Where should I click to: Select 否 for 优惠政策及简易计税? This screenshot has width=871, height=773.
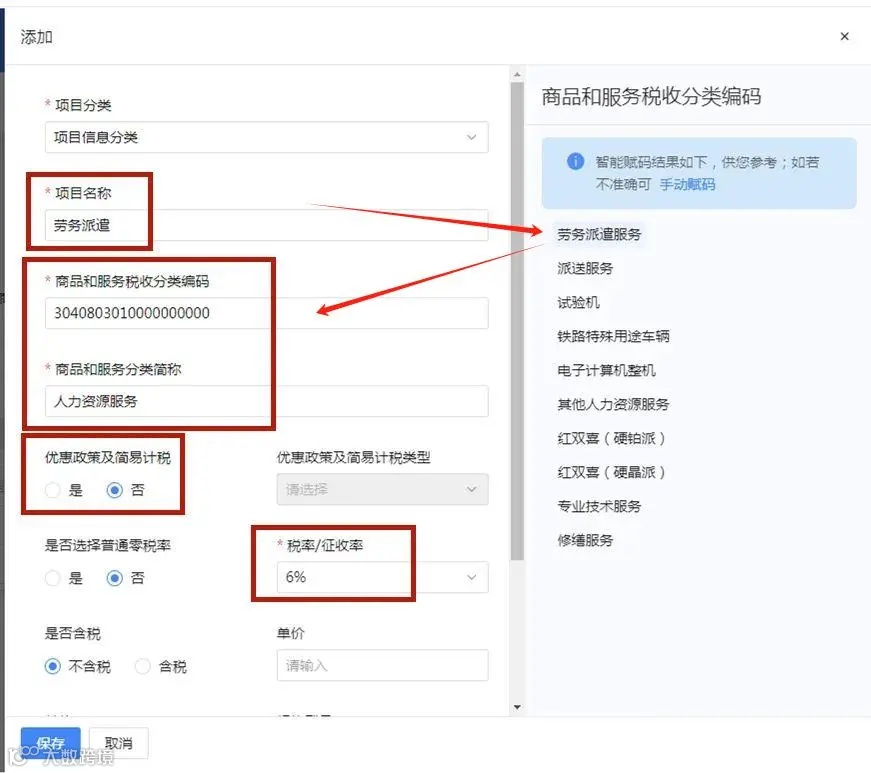pos(115,490)
